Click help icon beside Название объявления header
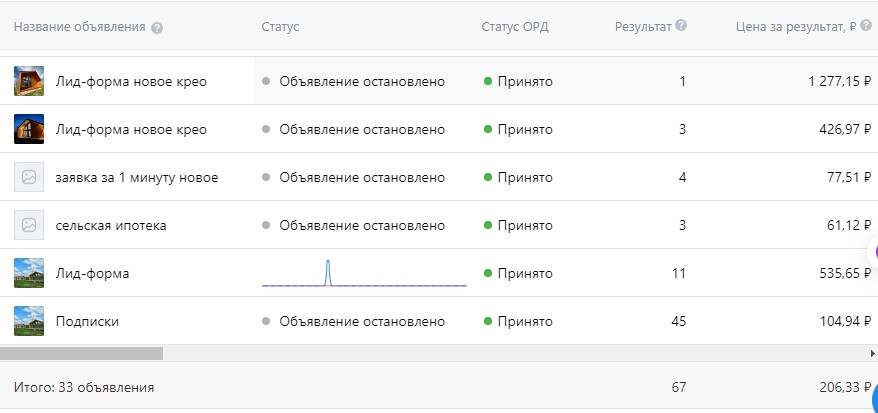878x413 pixels. [x=157, y=27]
